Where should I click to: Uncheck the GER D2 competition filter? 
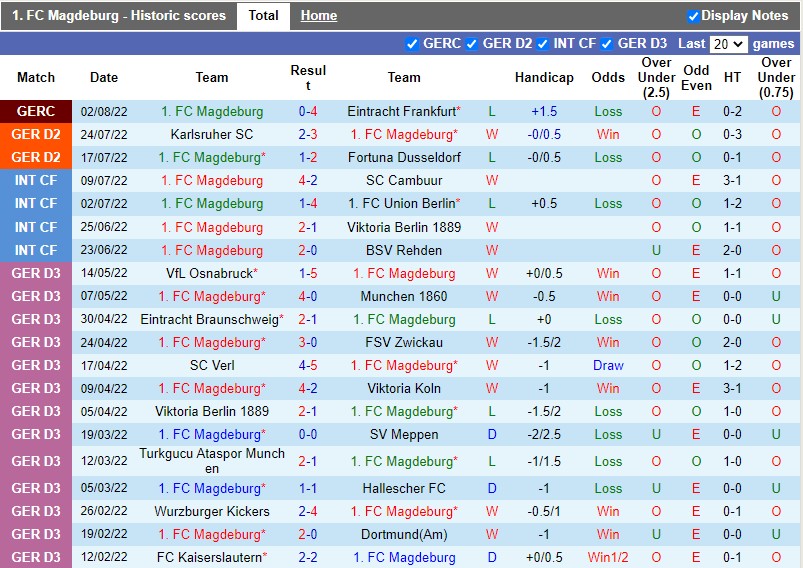click(471, 44)
